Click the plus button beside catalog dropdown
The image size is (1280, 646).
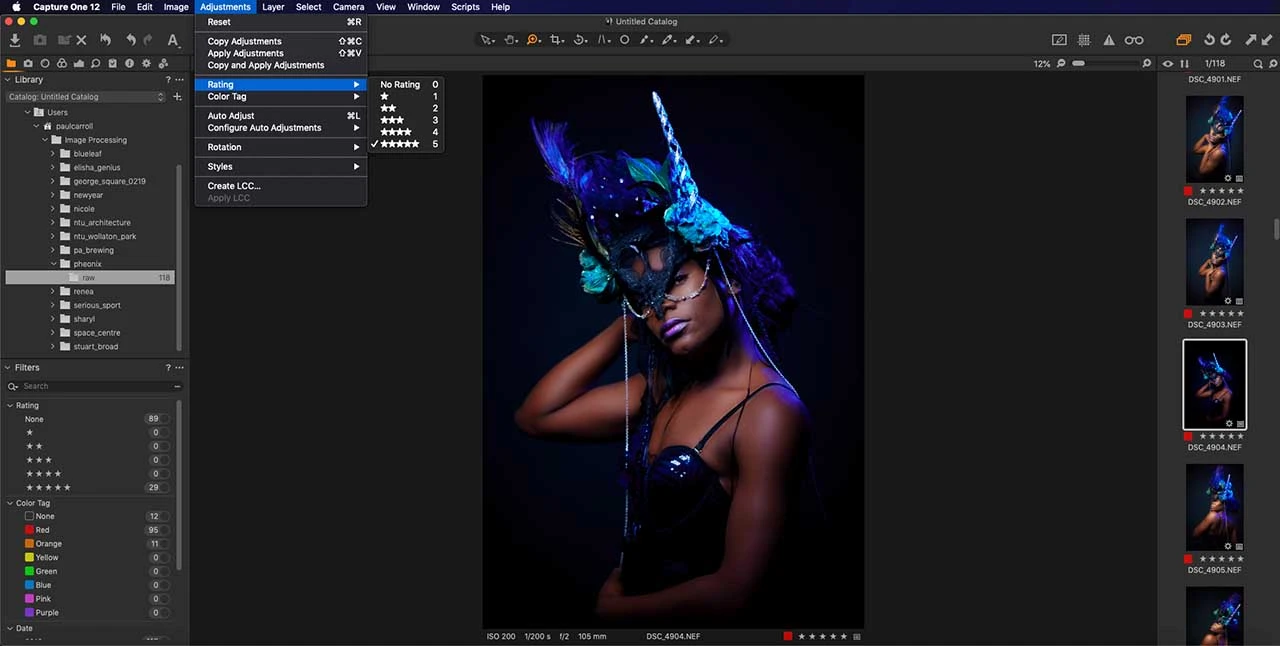click(177, 97)
